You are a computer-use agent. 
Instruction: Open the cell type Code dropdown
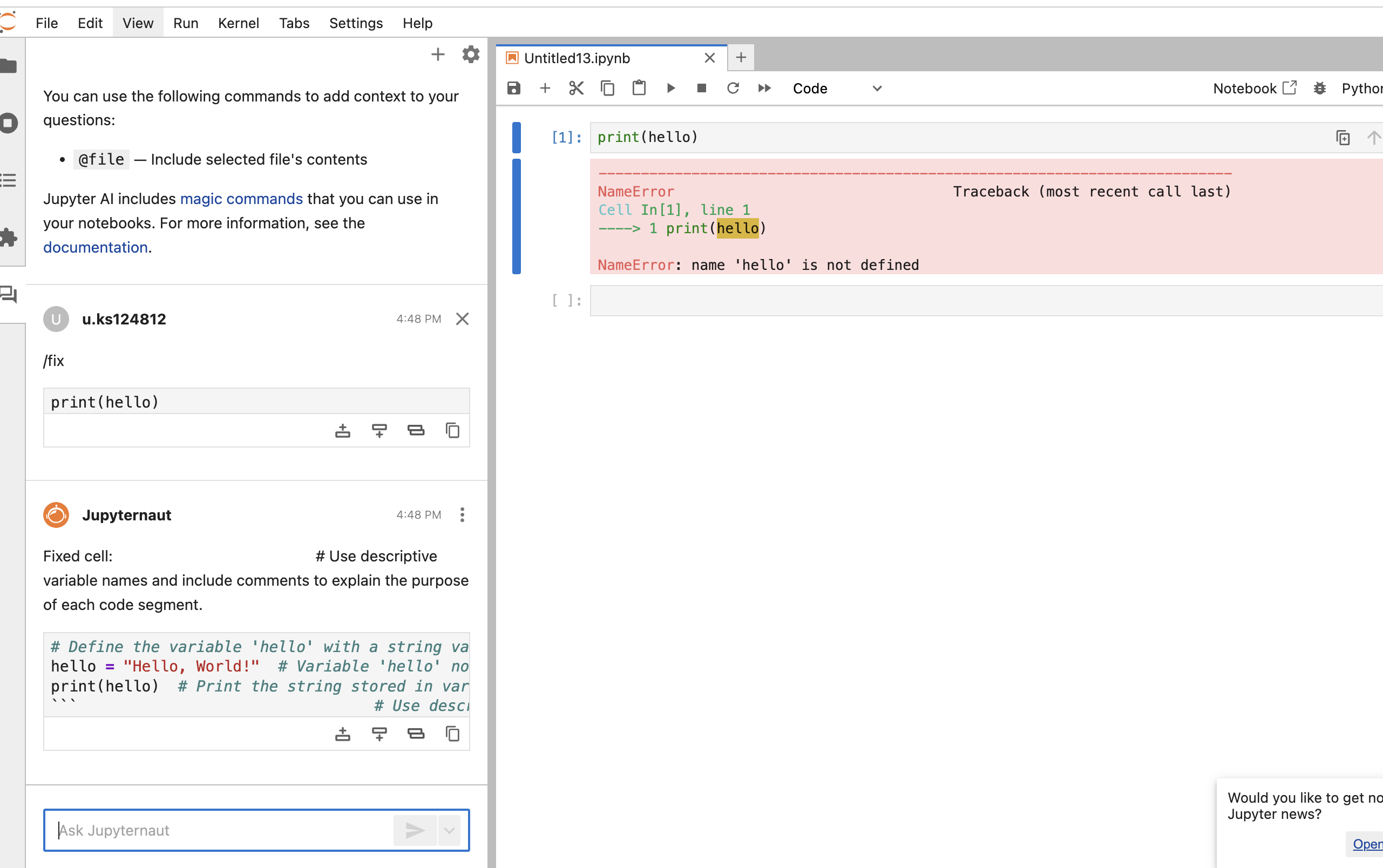pos(837,89)
